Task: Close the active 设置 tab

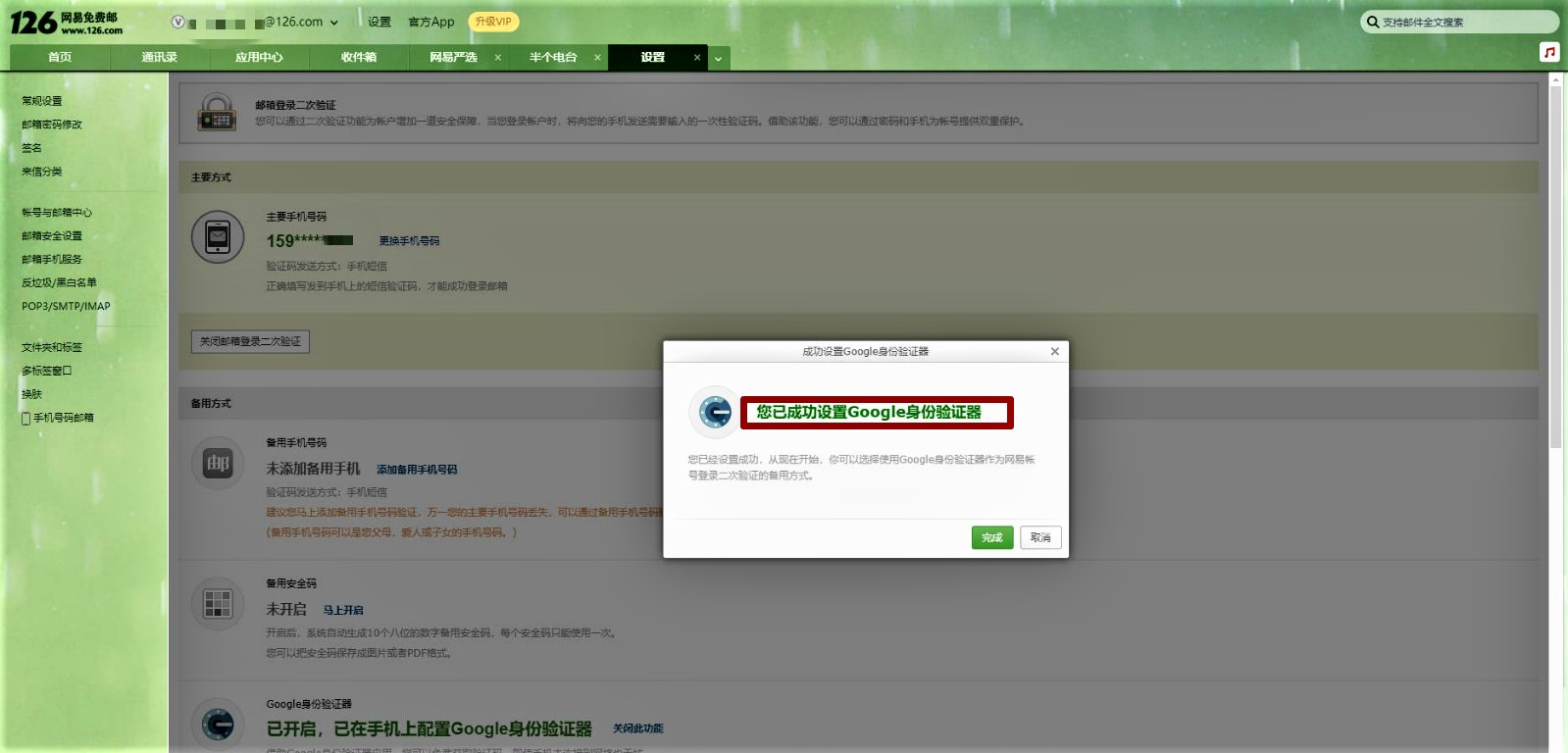Action: tap(697, 58)
